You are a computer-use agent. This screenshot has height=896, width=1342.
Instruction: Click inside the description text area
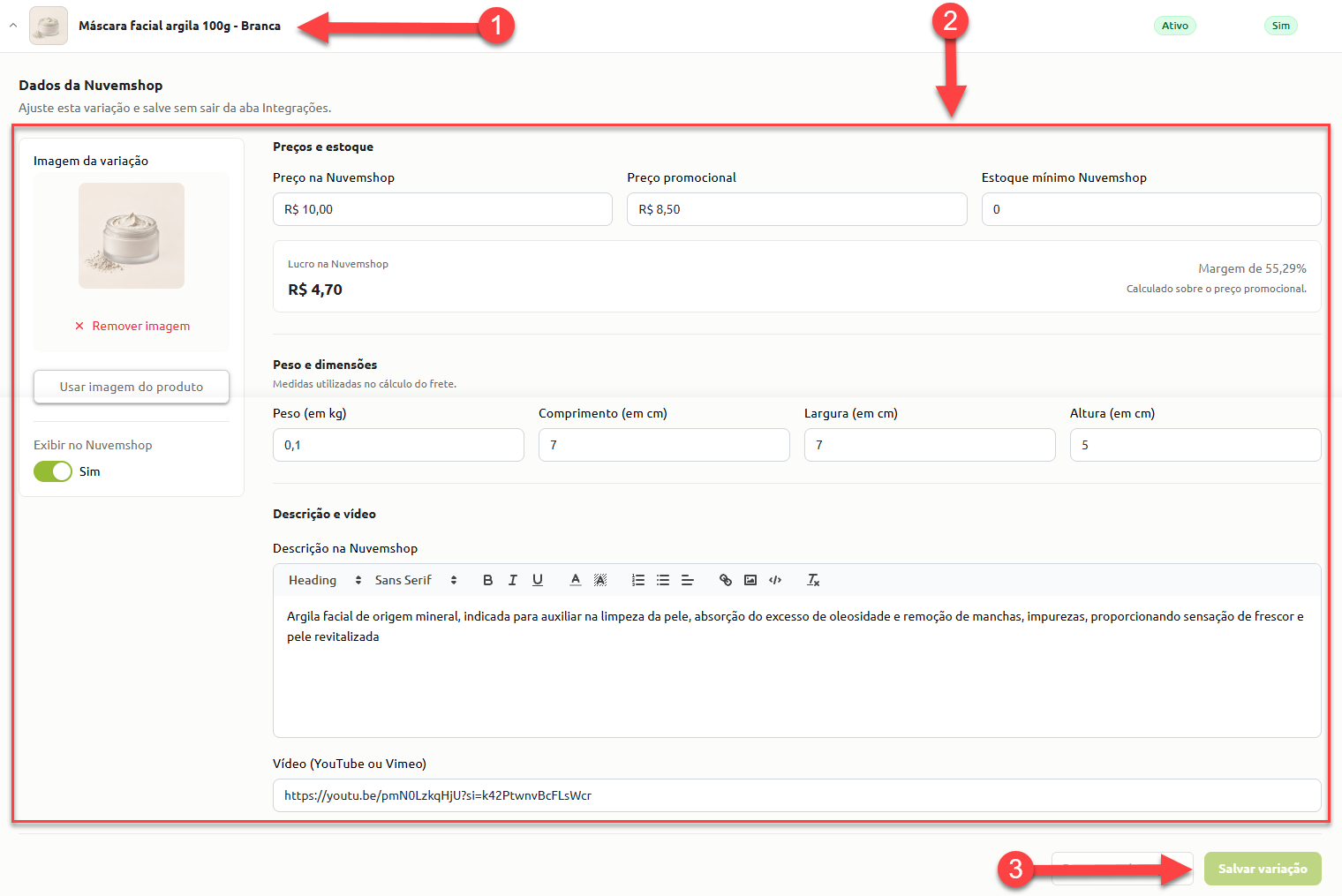(x=797, y=667)
